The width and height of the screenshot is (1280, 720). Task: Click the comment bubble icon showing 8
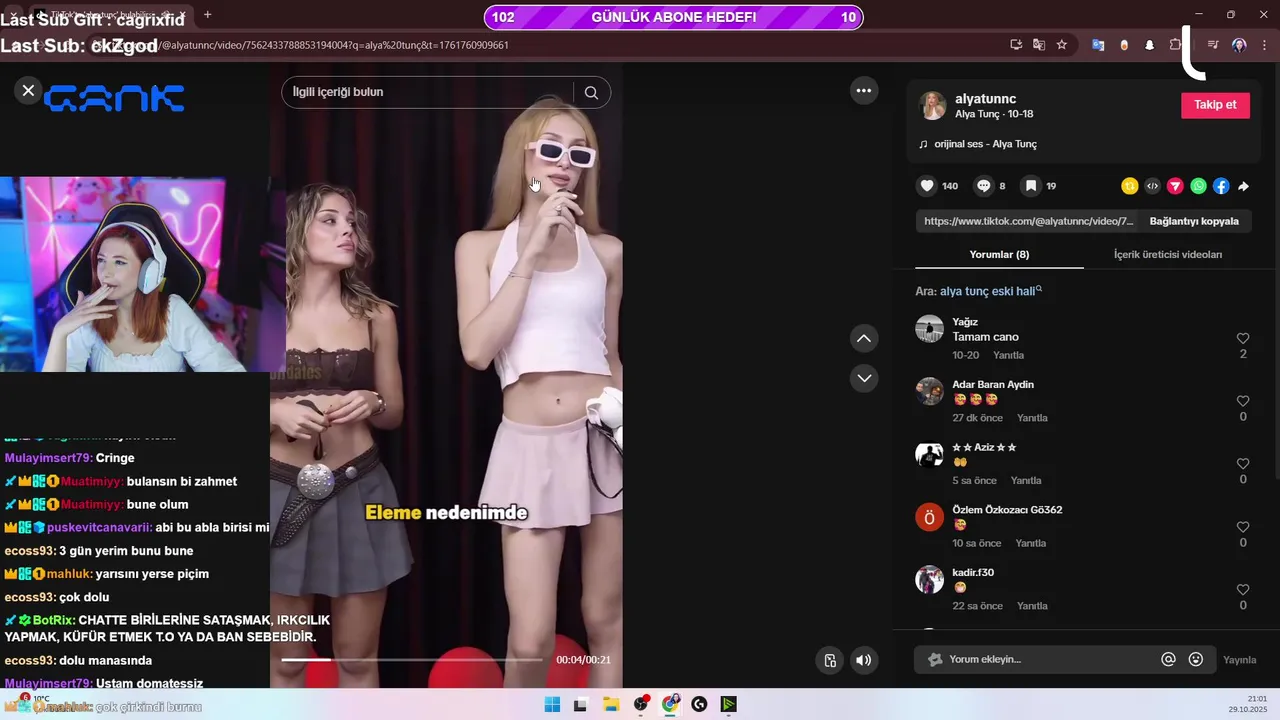coord(983,186)
